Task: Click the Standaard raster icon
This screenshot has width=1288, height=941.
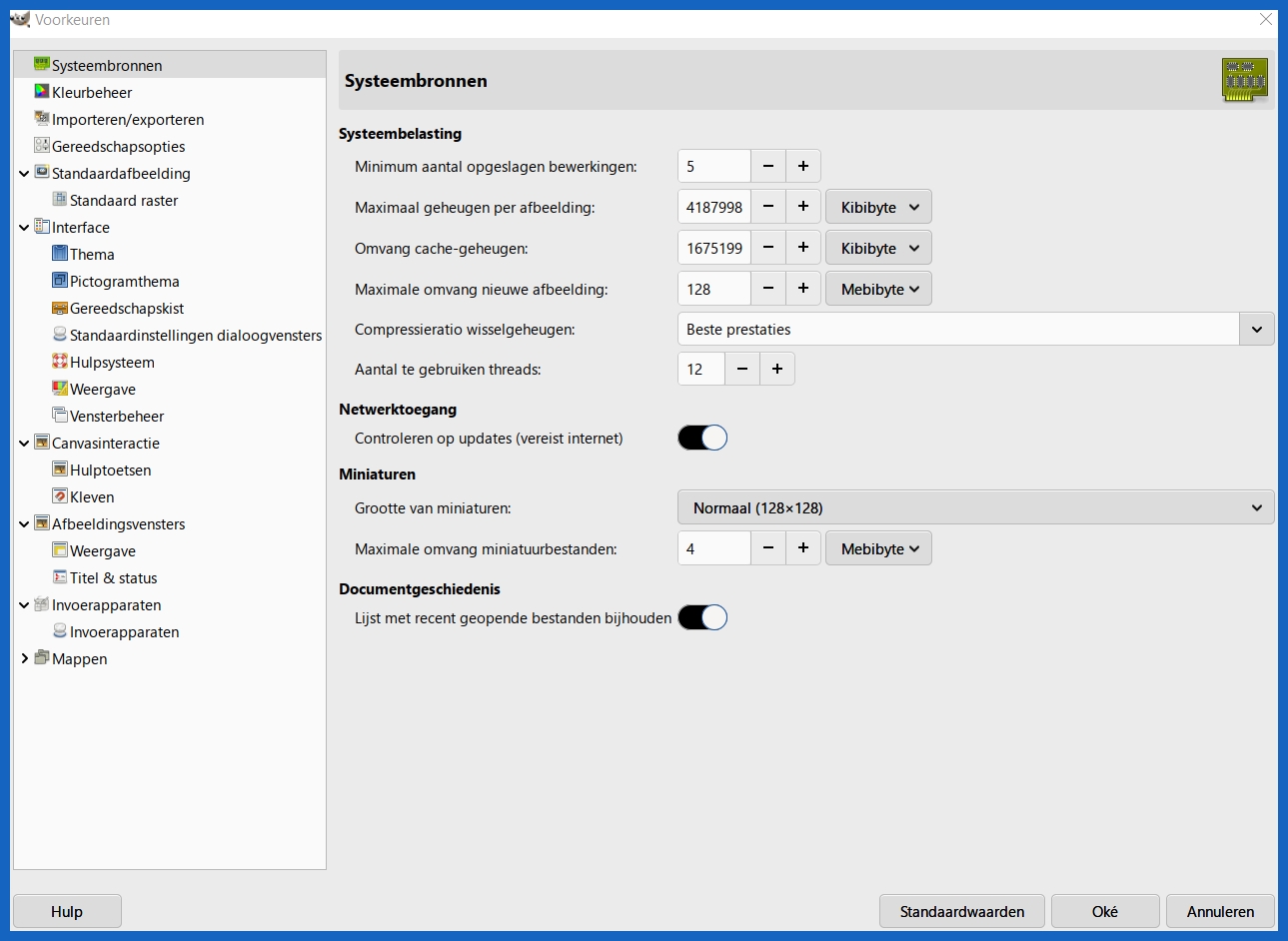Action: coord(60,199)
